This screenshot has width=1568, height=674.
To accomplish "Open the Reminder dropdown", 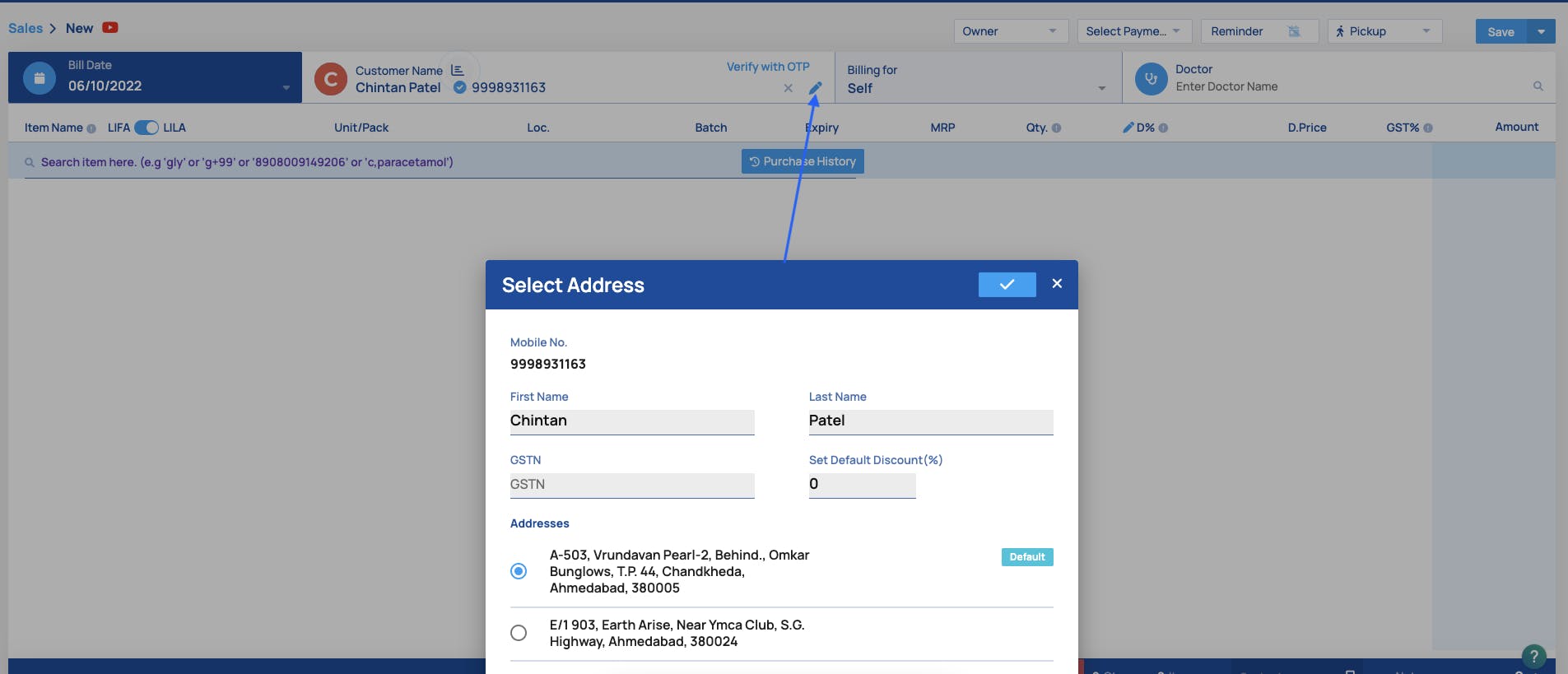I will tap(1259, 31).
